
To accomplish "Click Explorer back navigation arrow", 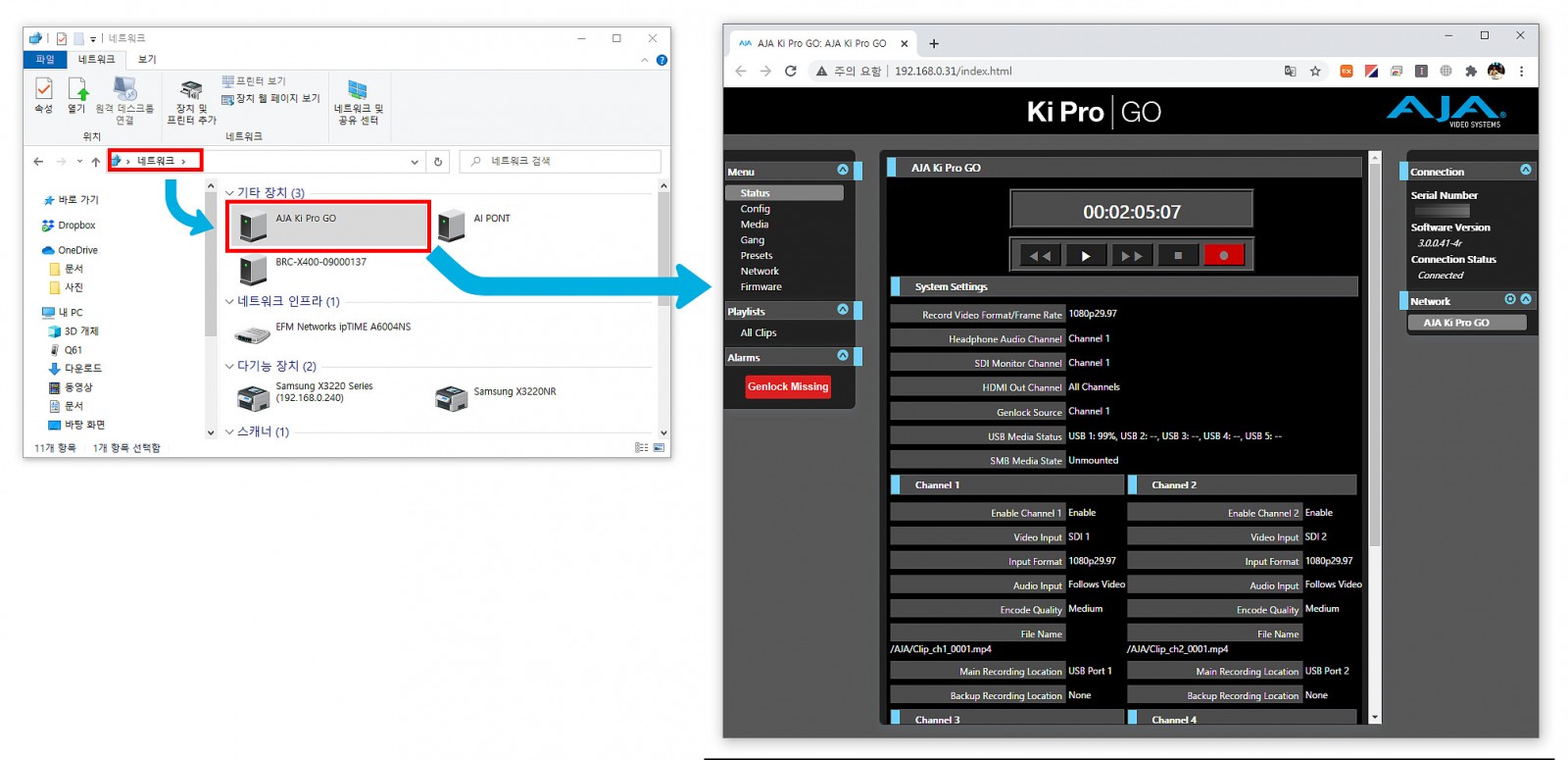I will click(x=38, y=162).
